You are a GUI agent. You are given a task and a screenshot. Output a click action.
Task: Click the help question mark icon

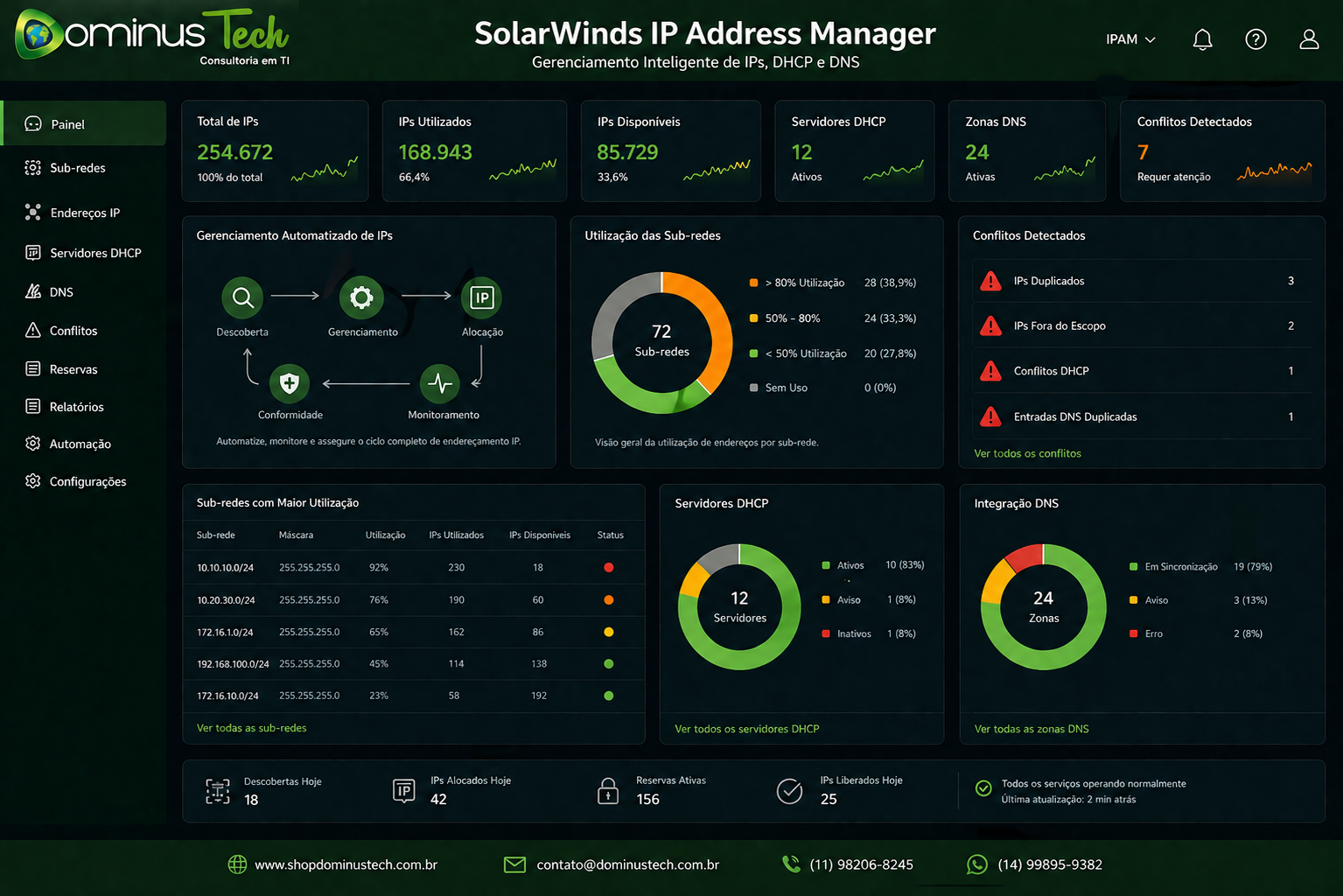(x=1256, y=39)
